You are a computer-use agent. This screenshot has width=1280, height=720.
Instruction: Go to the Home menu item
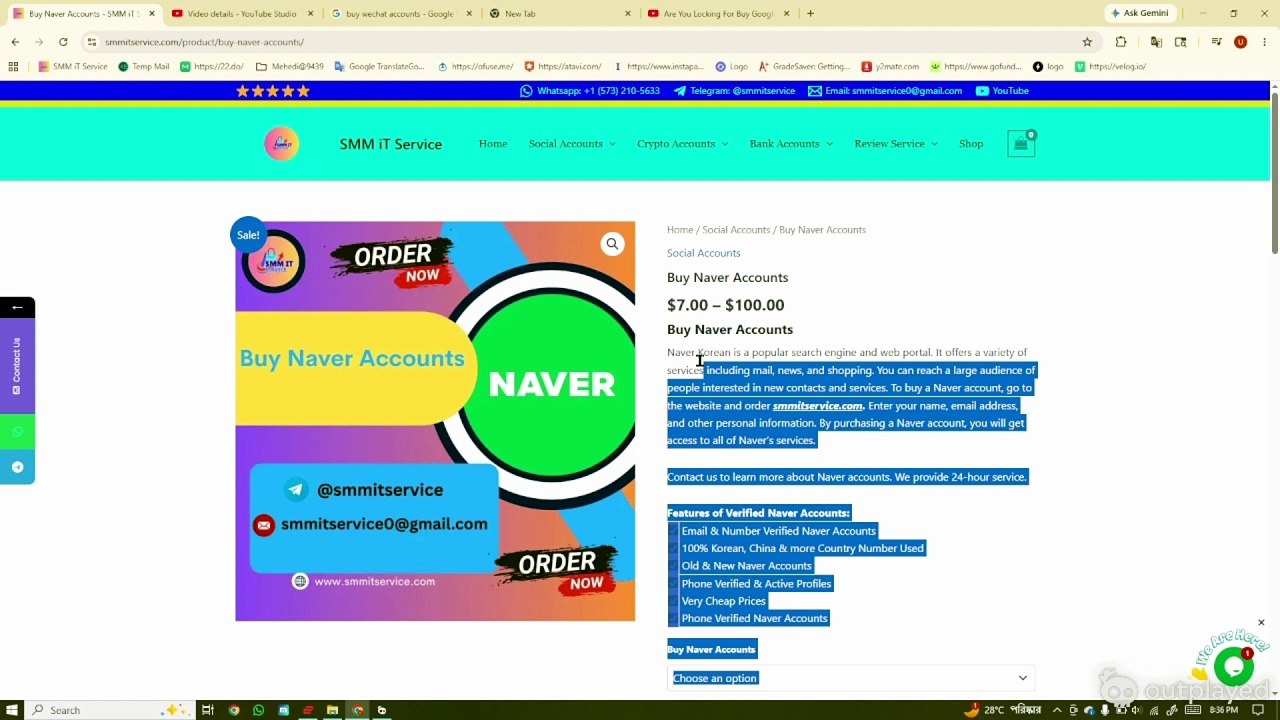[493, 144]
